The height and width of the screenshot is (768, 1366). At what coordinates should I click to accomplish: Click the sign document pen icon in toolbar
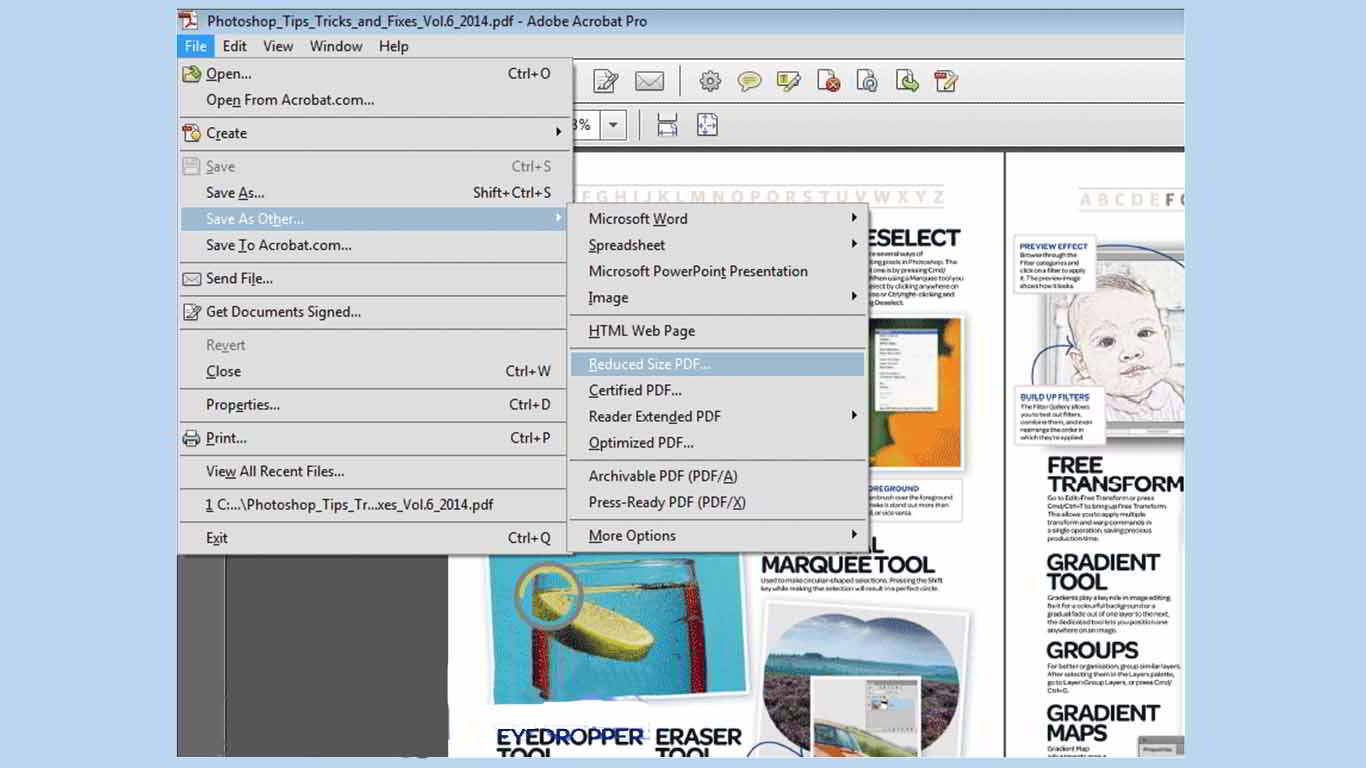pyautogui.click(x=606, y=81)
